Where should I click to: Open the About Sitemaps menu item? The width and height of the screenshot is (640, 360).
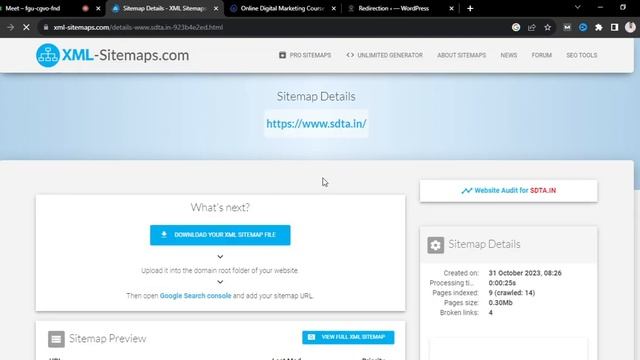pyautogui.click(x=462, y=55)
